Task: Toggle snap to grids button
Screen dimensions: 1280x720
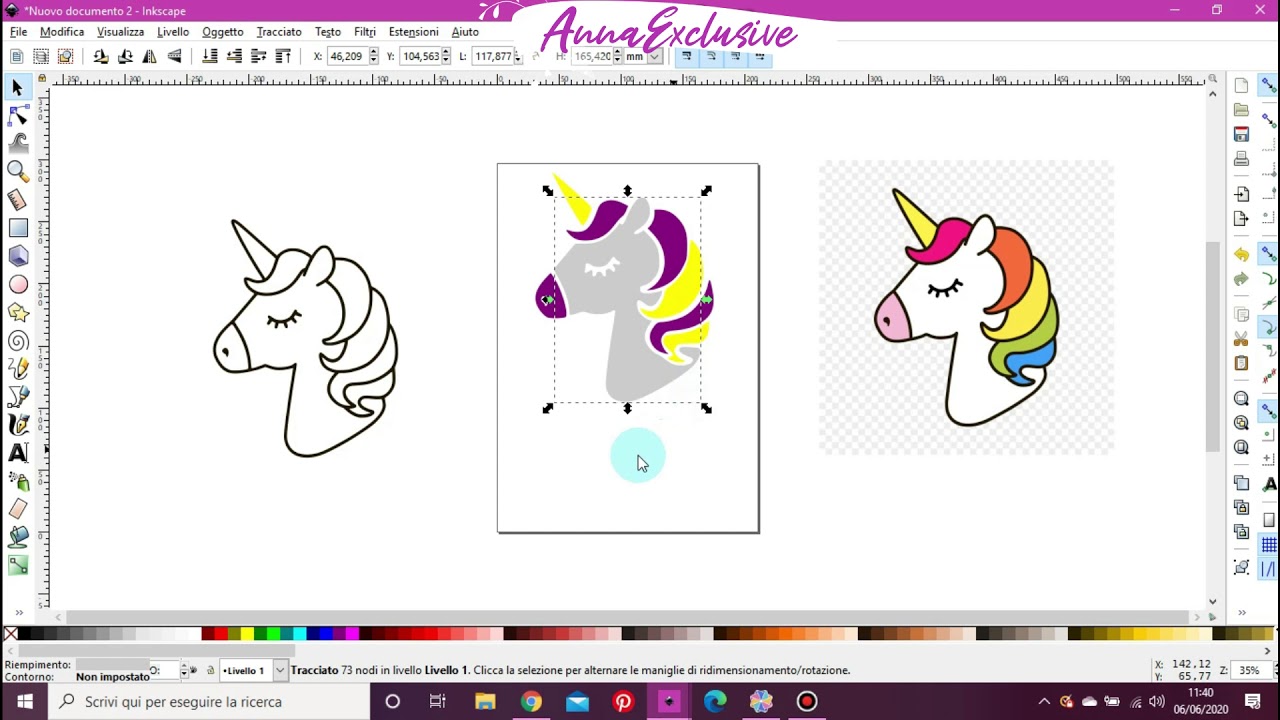Action: [1269, 545]
